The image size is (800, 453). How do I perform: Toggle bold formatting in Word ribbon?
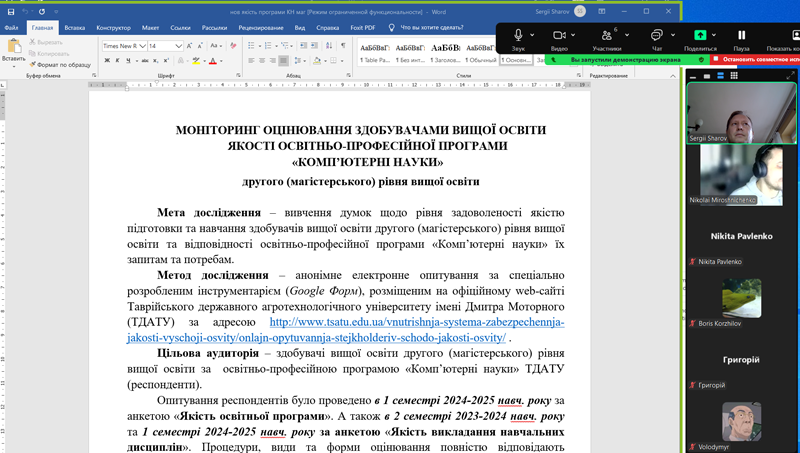(105, 61)
